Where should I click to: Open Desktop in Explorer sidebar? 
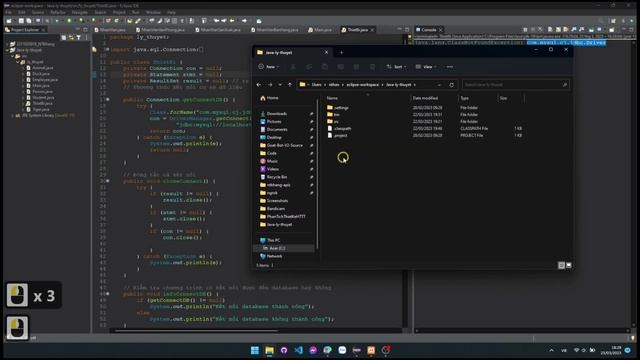(x=271, y=138)
